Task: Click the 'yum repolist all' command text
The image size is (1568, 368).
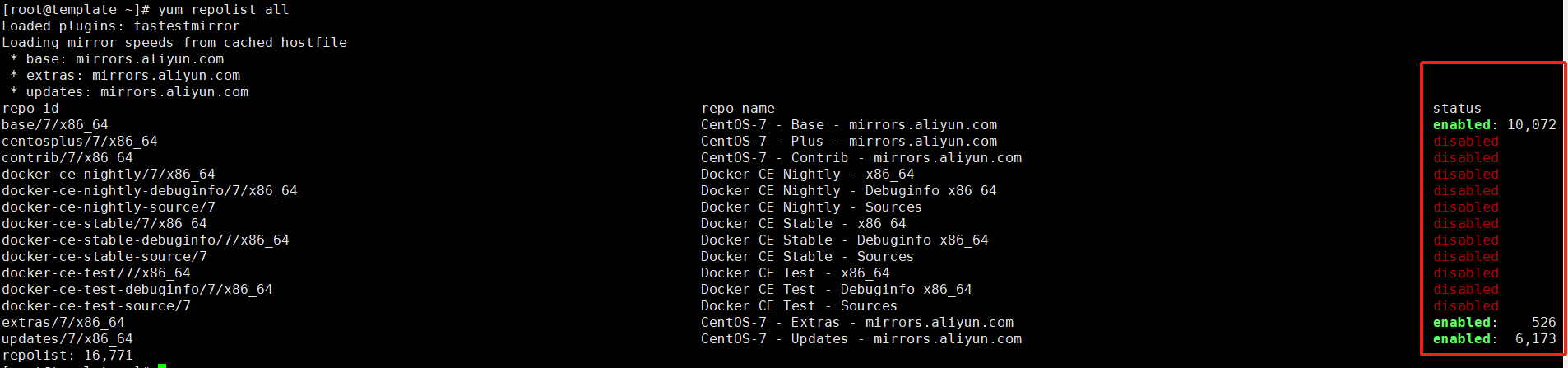Action: tap(223, 10)
